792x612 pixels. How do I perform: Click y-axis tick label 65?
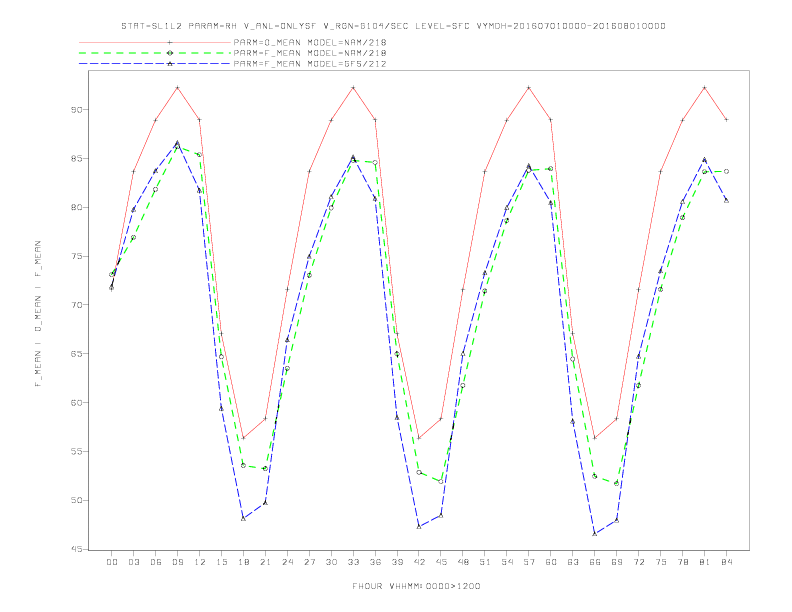click(x=76, y=354)
